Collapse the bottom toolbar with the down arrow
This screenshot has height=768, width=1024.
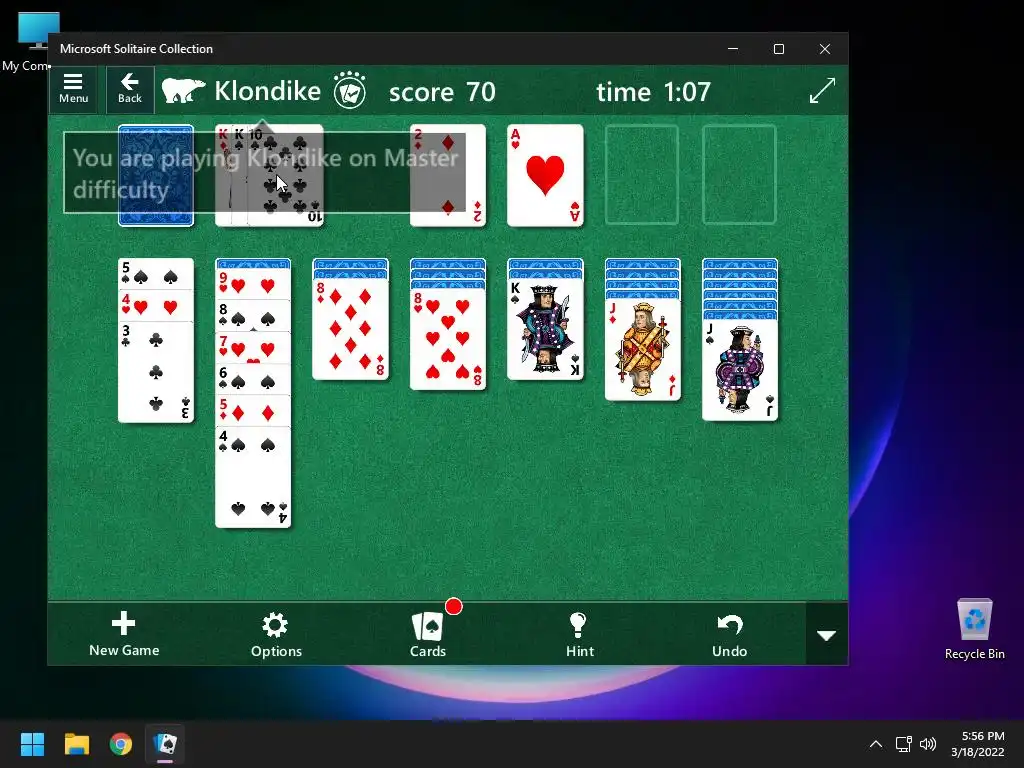point(827,635)
